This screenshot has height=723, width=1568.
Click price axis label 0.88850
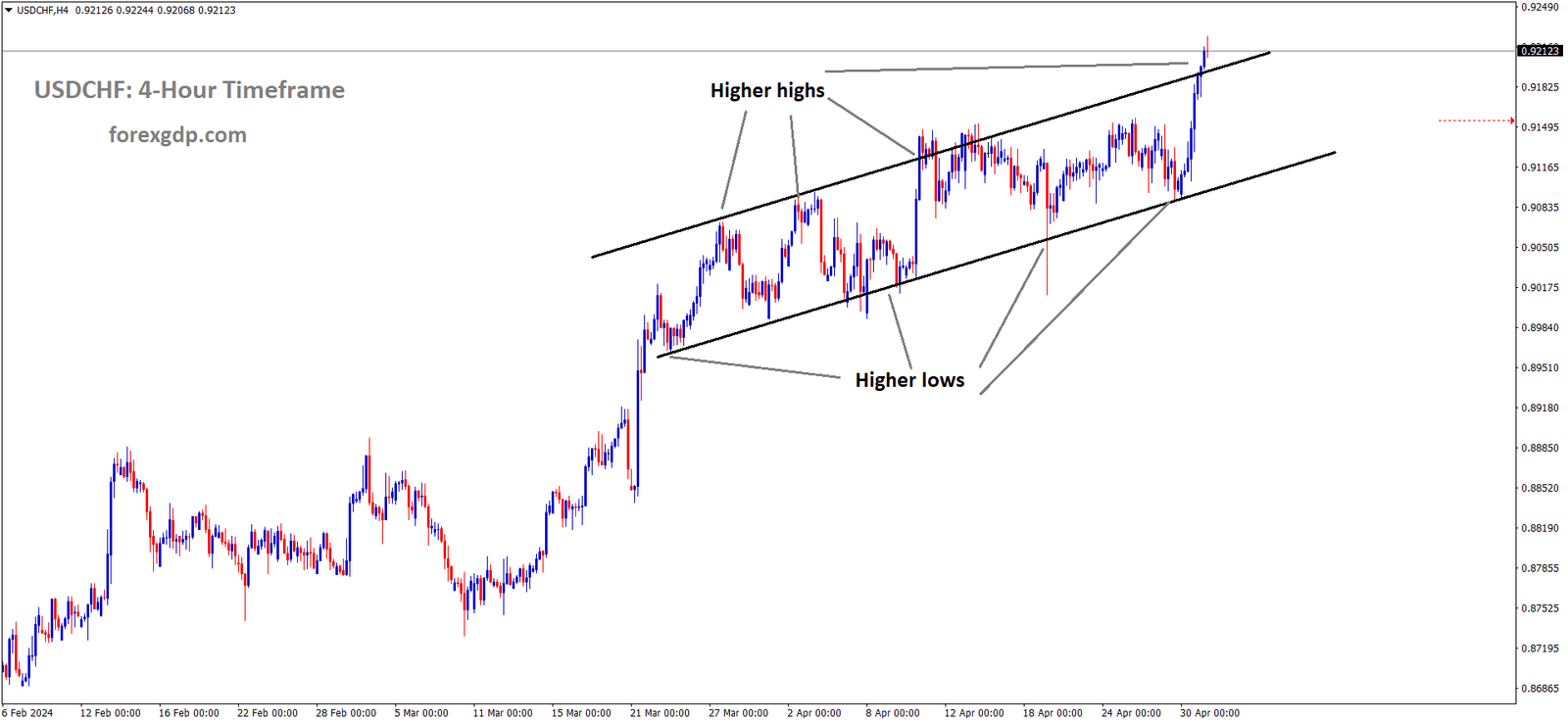[1540, 448]
